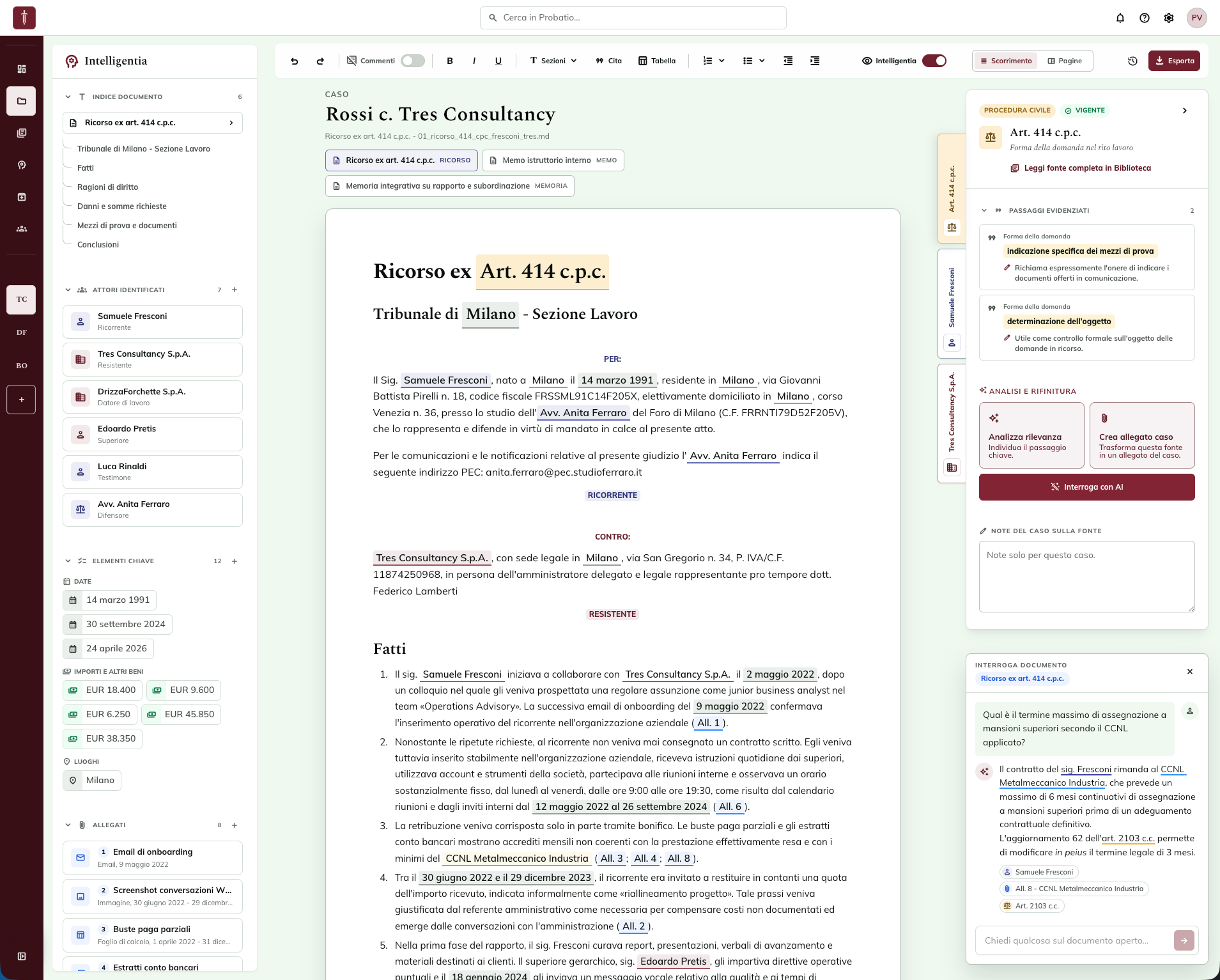Image resolution: width=1220 pixels, height=980 pixels.
Task: Click Analizza rilevanza card
Action: click(x=1031, y=435)
